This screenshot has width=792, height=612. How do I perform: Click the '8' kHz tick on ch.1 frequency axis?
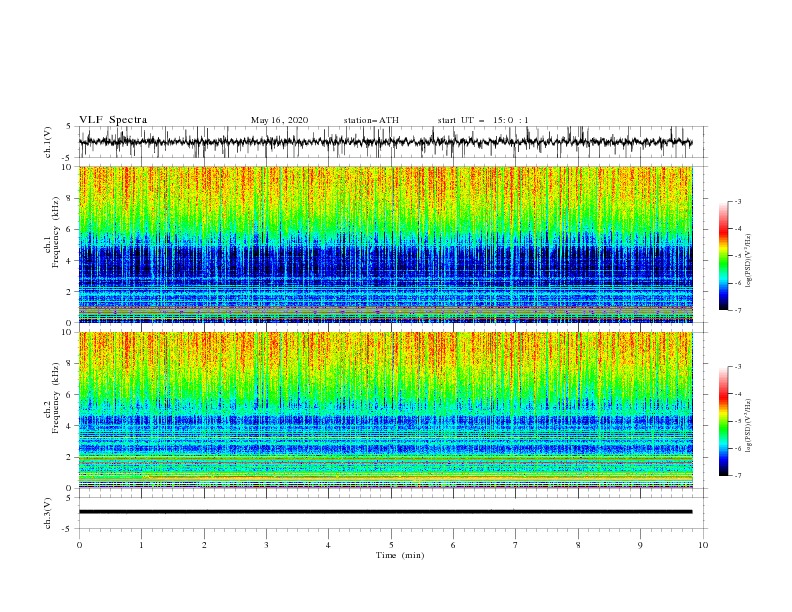70,198
